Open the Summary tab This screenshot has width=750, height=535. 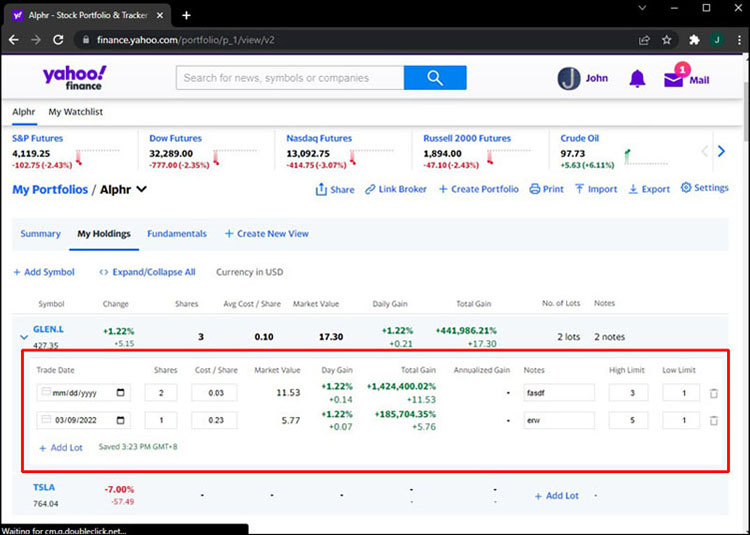click(40, 234)
